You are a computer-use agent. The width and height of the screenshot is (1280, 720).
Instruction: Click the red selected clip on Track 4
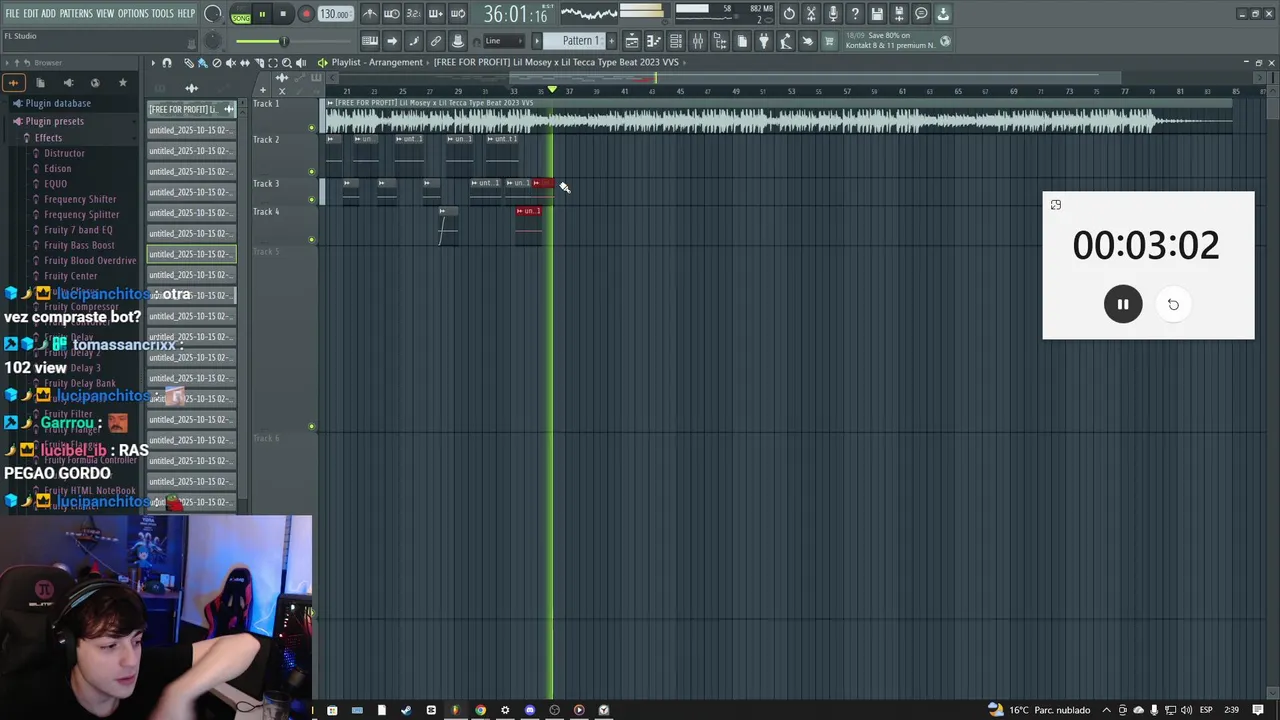[x=529, y=225]
